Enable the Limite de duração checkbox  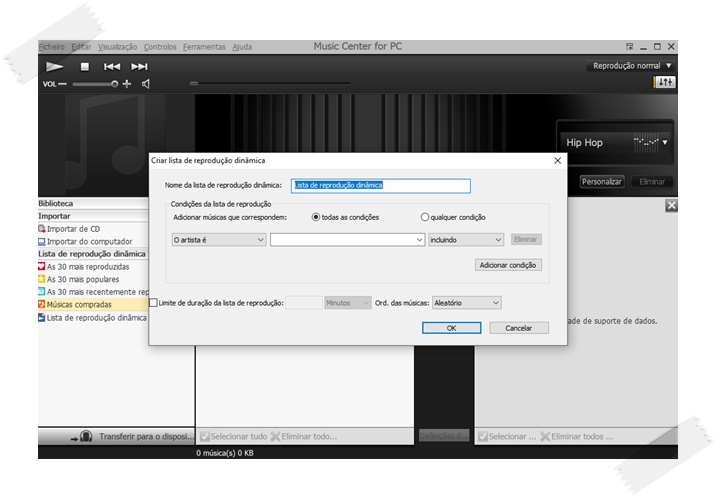154,303
